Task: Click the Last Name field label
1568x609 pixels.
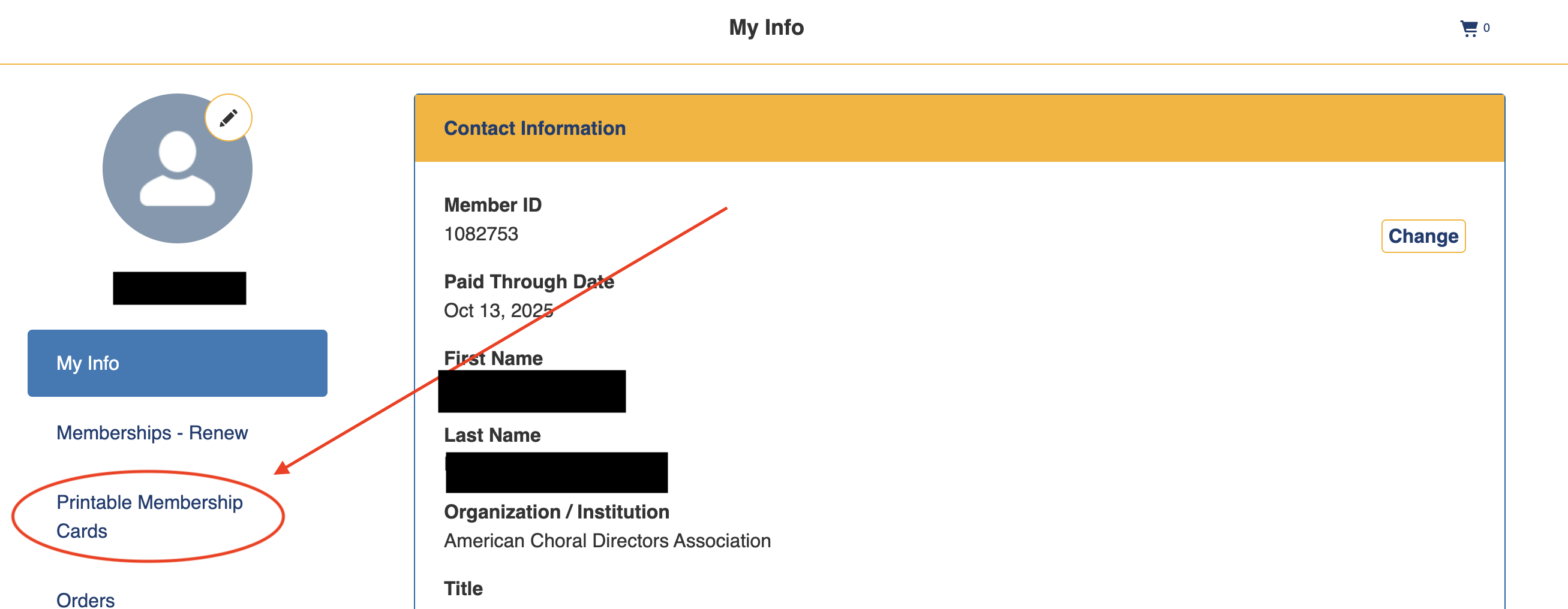Action: click(x=492, y=435)
